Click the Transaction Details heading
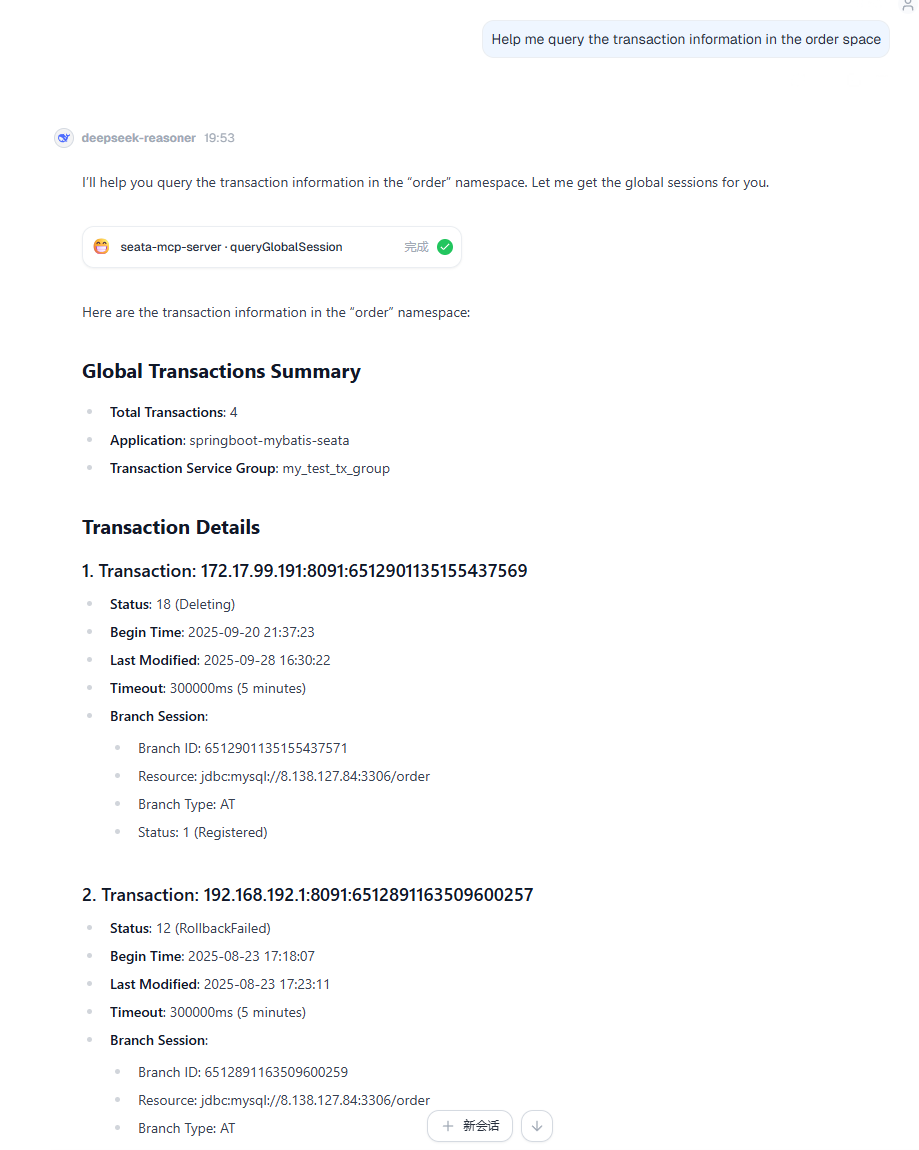919x1150 pixels. 171,528
